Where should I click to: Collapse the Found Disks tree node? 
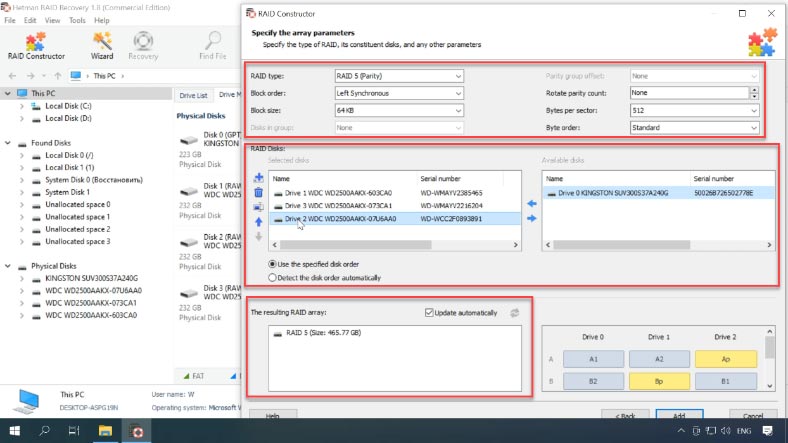click(x=8, y=143)
